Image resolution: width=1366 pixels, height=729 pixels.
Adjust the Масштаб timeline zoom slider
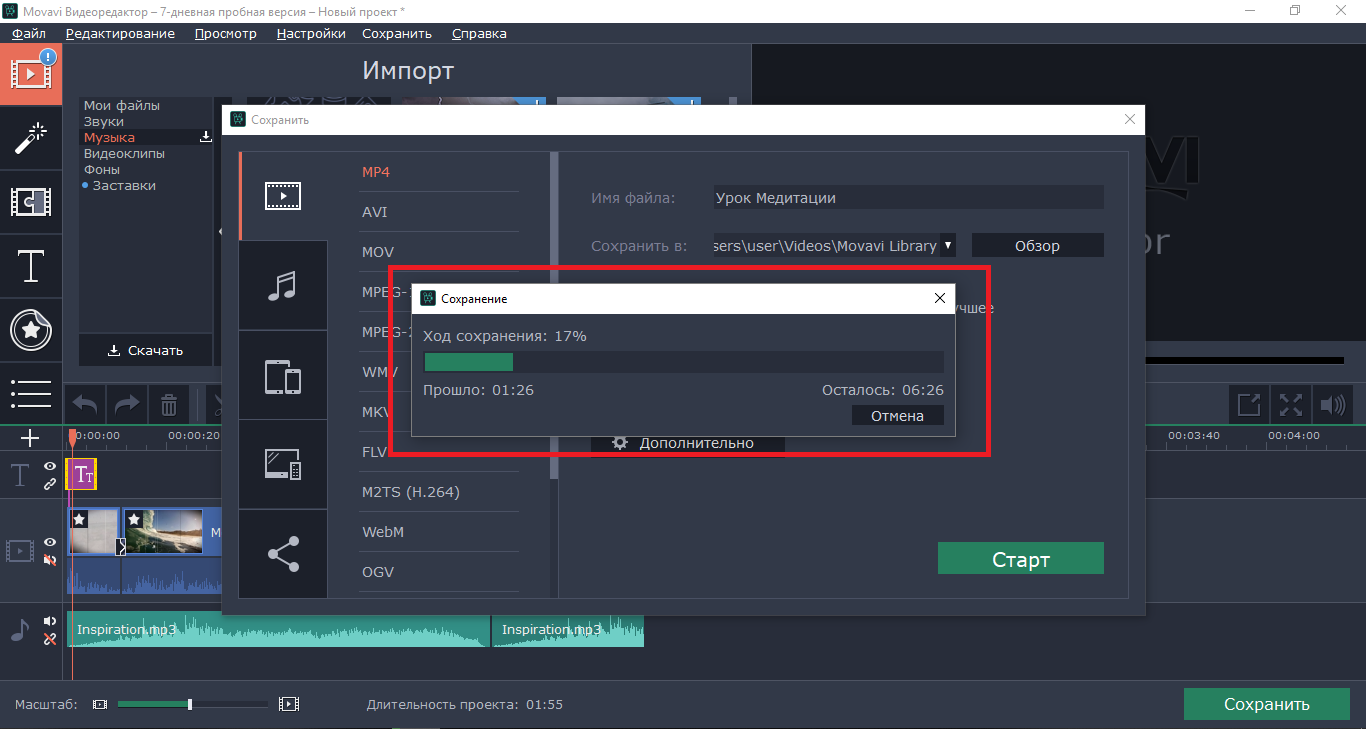pos(190,704)
